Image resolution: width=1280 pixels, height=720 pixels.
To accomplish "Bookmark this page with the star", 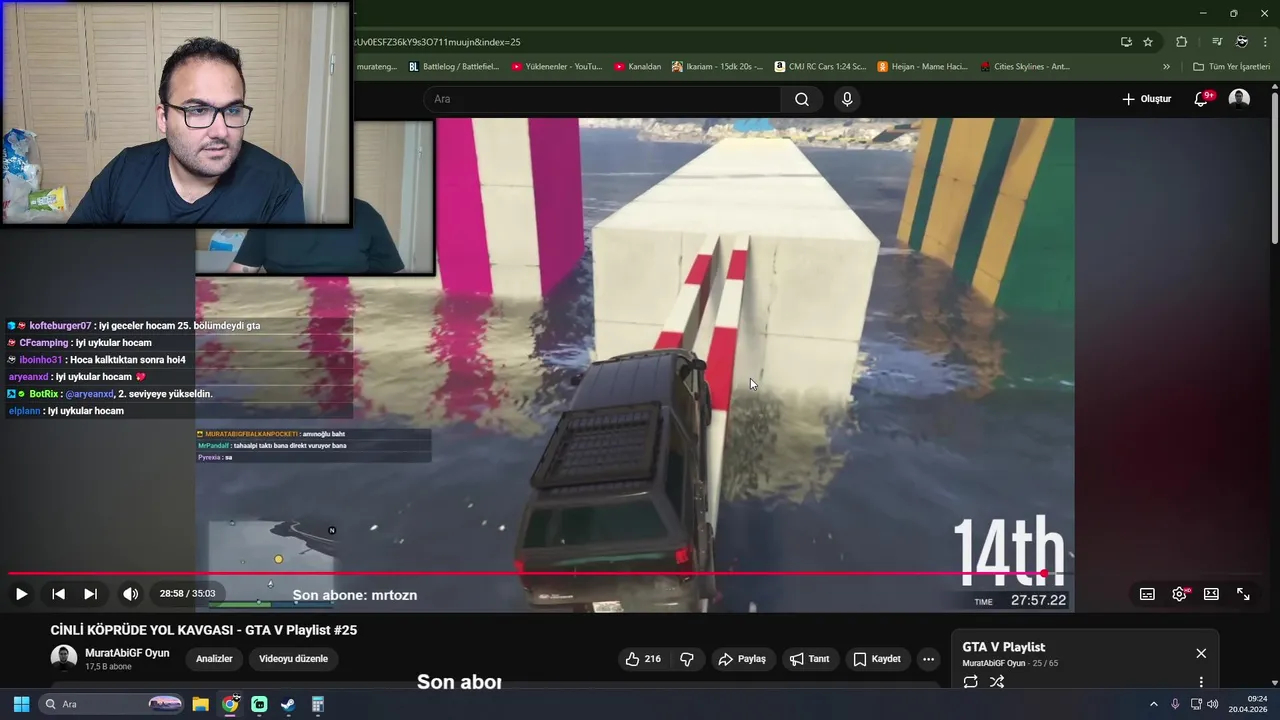I will pyautogui.click(x=1148, y=42).
